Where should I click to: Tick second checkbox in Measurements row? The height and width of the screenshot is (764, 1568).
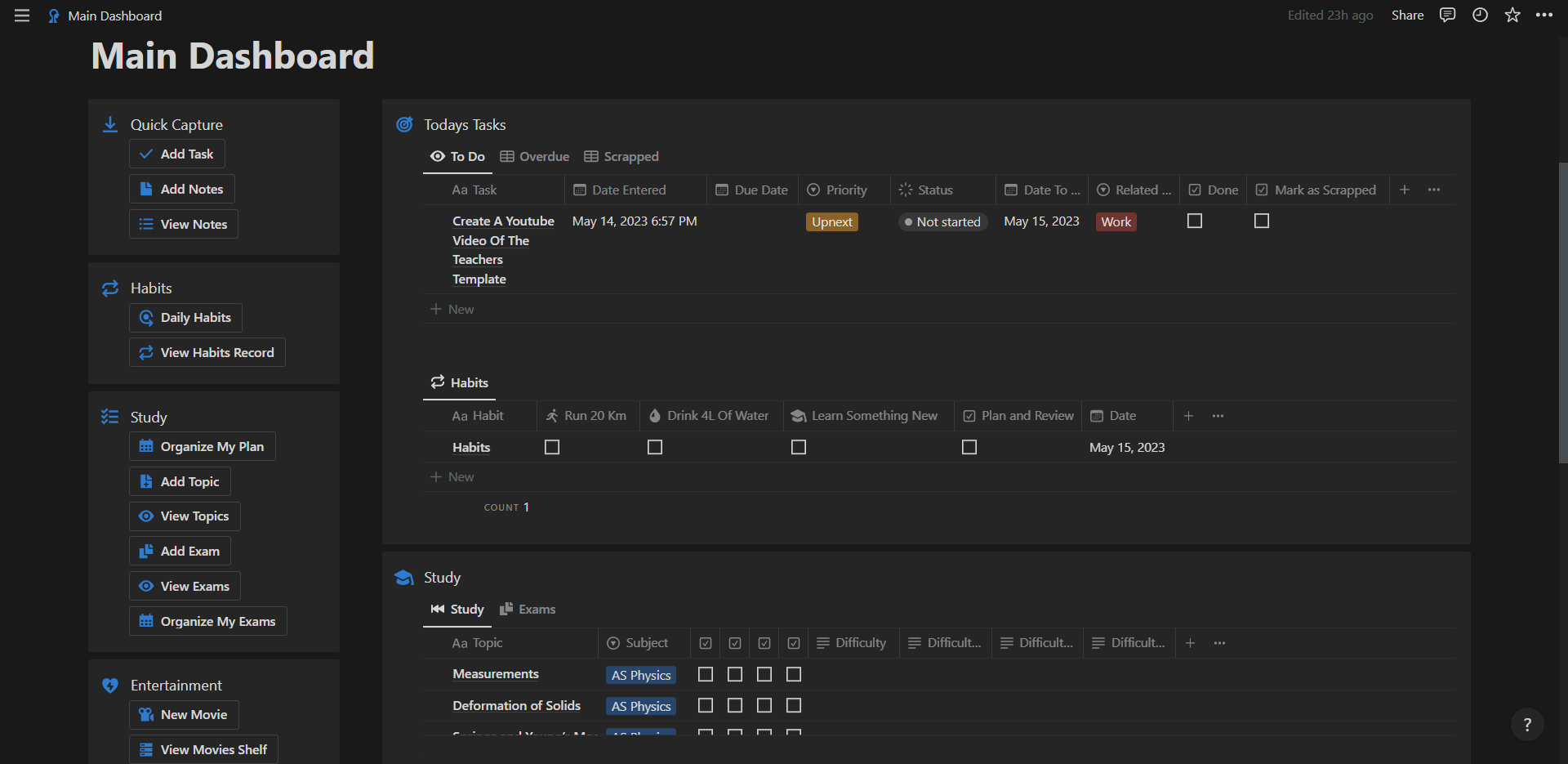[x=735, y=674]
